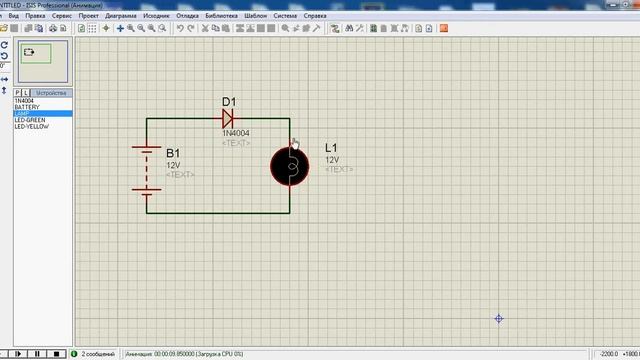Image resolution: width=640 pixels, height=360 pixels.
Task: Redraw the display using the refresh icon
Action: point(82,28)
